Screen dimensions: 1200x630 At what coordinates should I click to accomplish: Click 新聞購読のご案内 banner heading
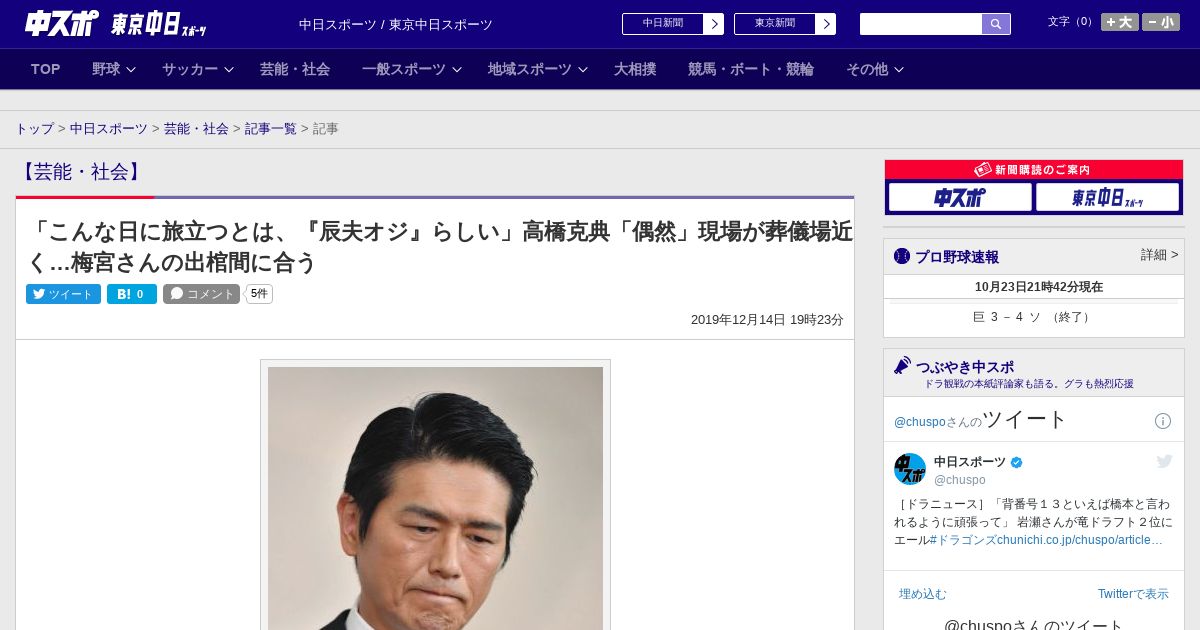pyautogui.click(x=1034, y=170)
